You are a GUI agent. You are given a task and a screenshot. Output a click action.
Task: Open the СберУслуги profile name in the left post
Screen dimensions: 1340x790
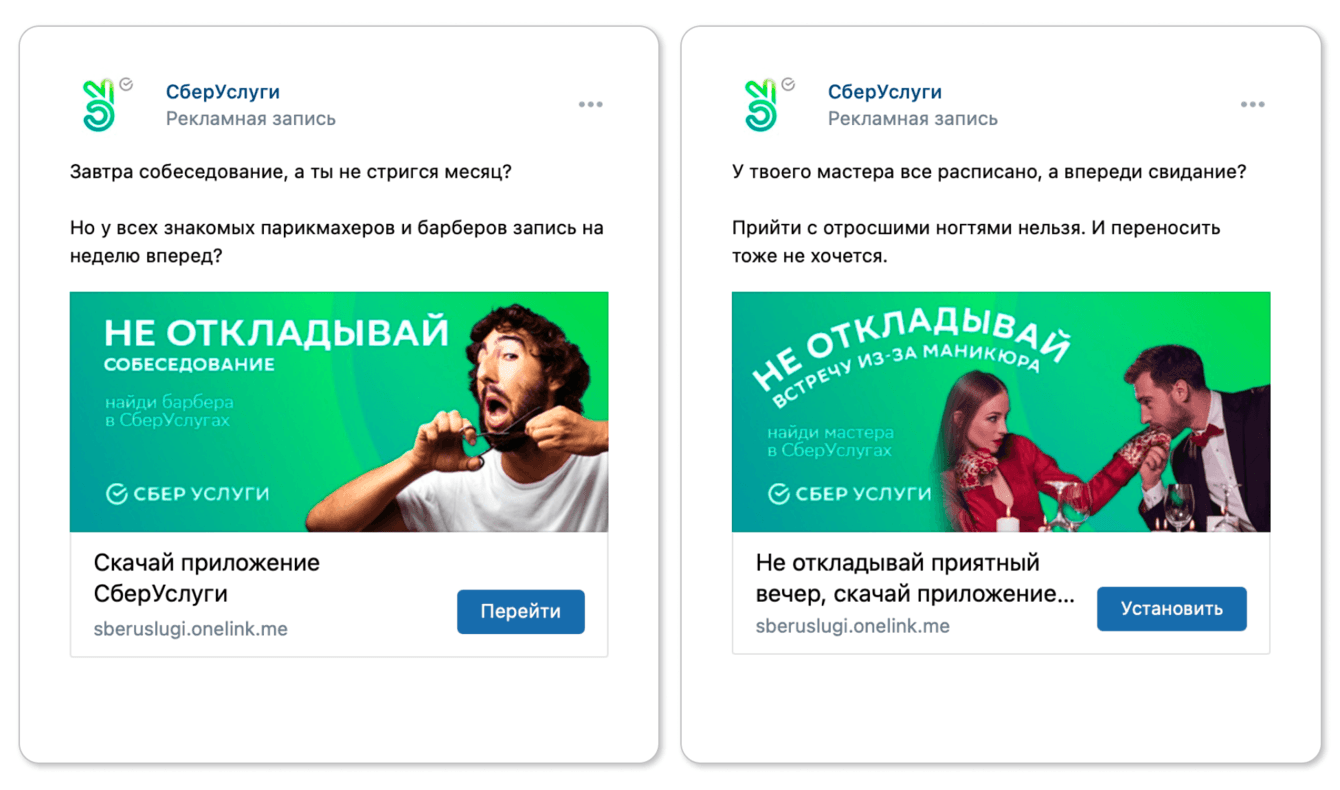pos(222,92)
